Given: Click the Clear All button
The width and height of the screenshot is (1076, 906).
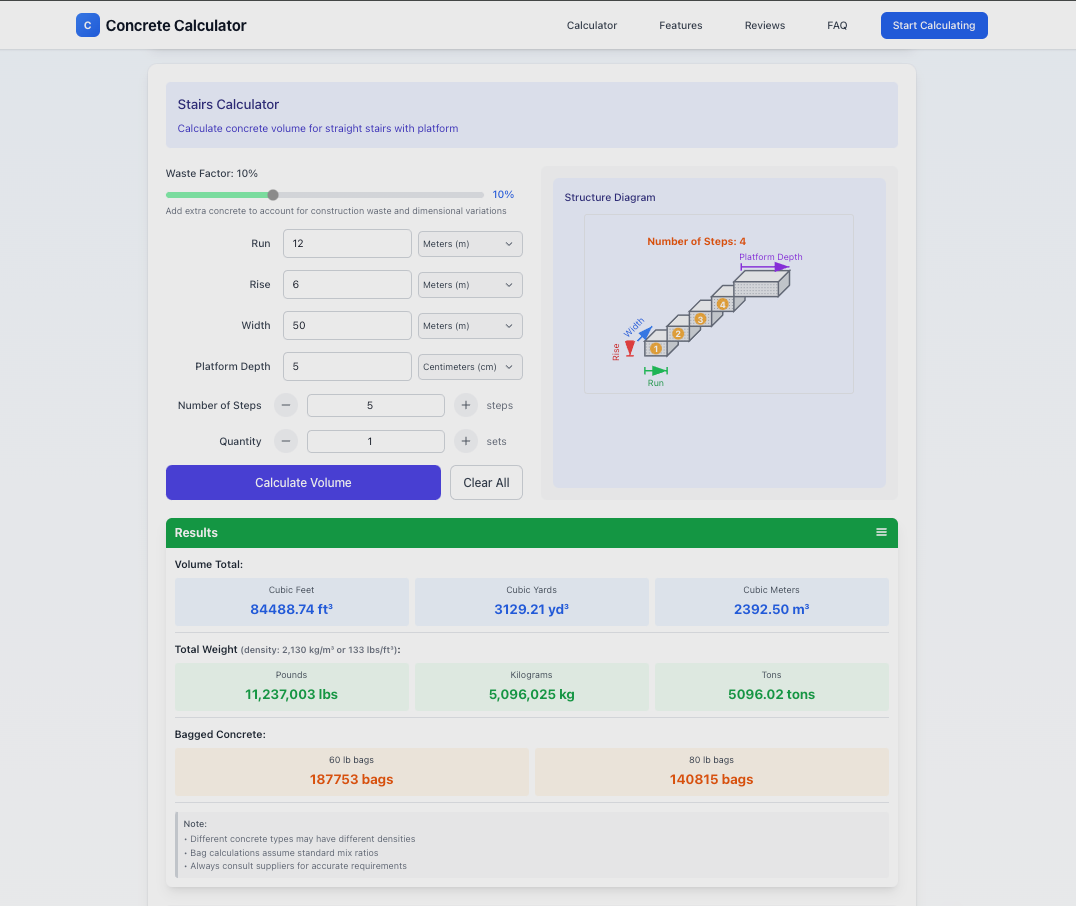Looking at the screenshot, I should (x=486, y=483).
